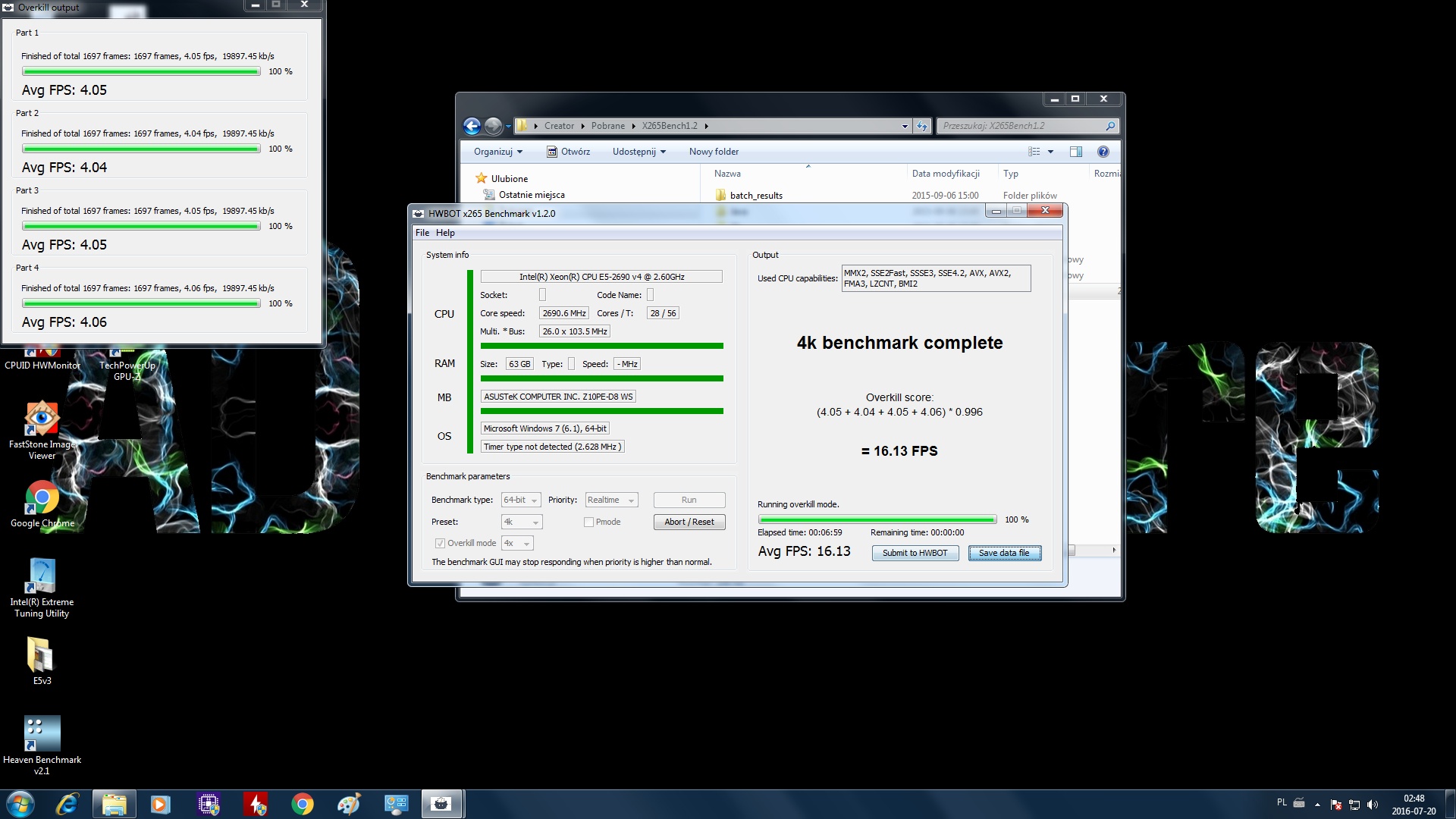Image resolution: width=1456 pixels, height=819 pixels.
Task: Toggle the Pmode checkbox
Action: 588,522
